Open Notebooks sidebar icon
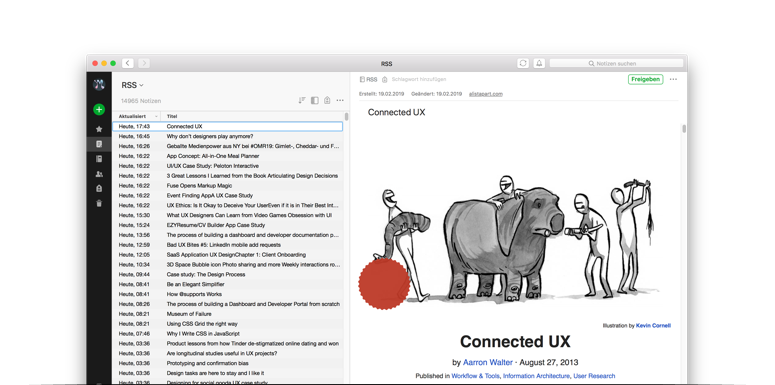775x385 pixels. [99, 159]
